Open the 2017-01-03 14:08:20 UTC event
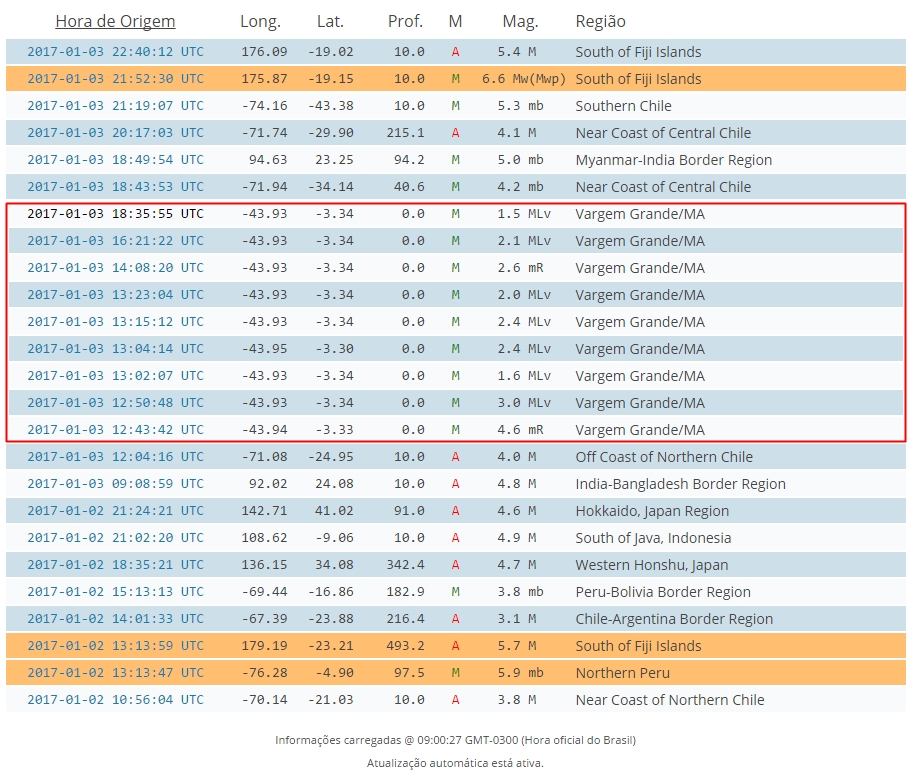 tap(115, 268)
